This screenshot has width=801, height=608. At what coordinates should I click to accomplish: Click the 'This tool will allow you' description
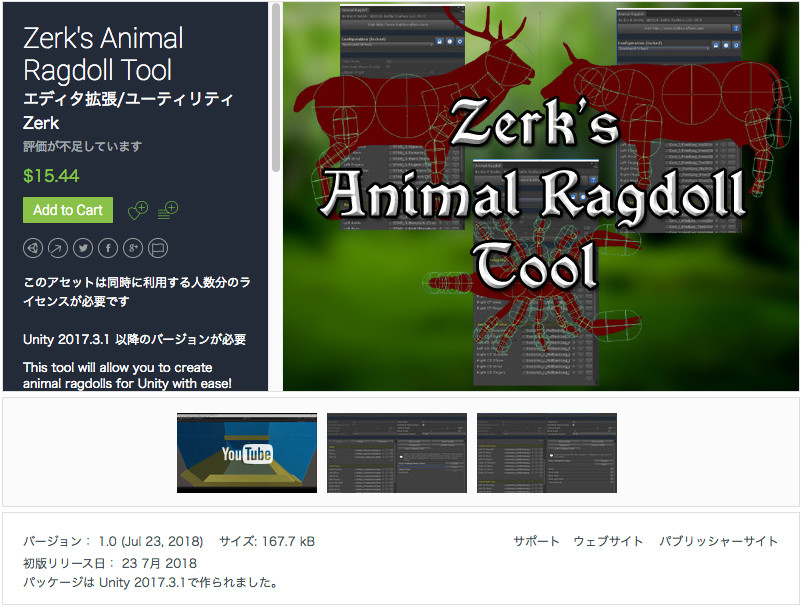click(x=127, y=376)
